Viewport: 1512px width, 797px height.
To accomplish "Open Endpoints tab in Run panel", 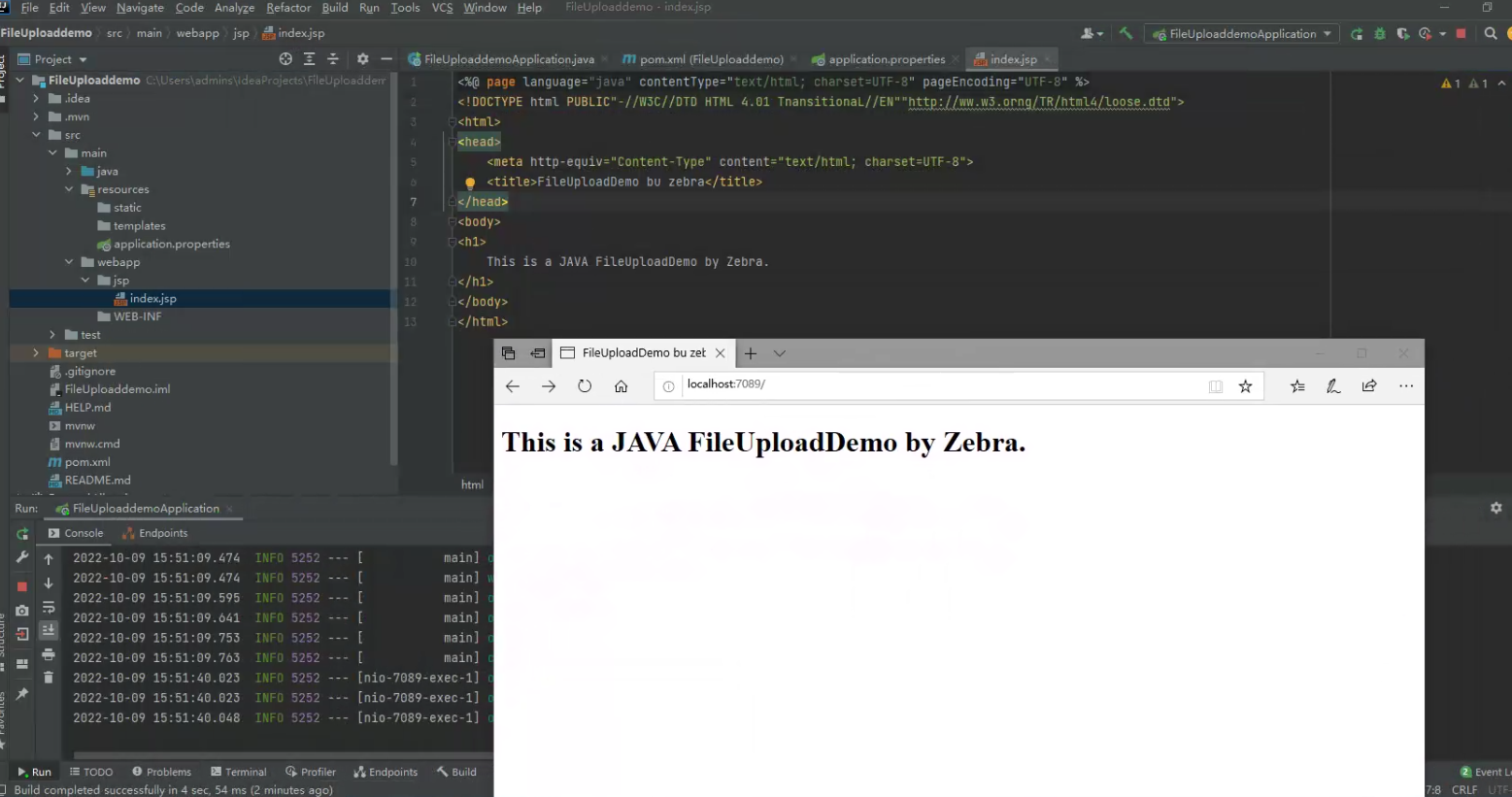I will 155,533.
